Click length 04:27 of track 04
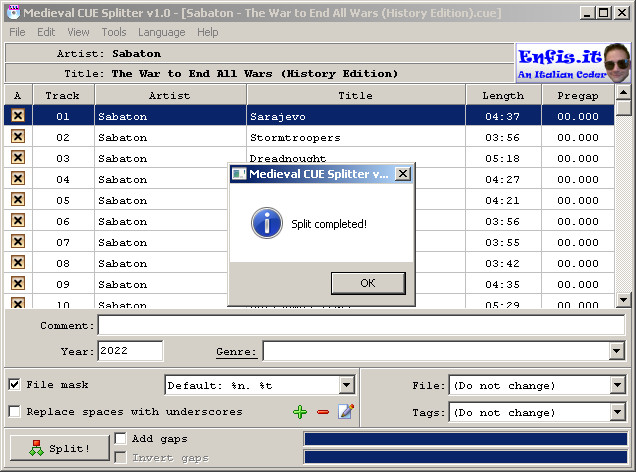The height and width of the screenshot is (472, 636). coord(503,180)
